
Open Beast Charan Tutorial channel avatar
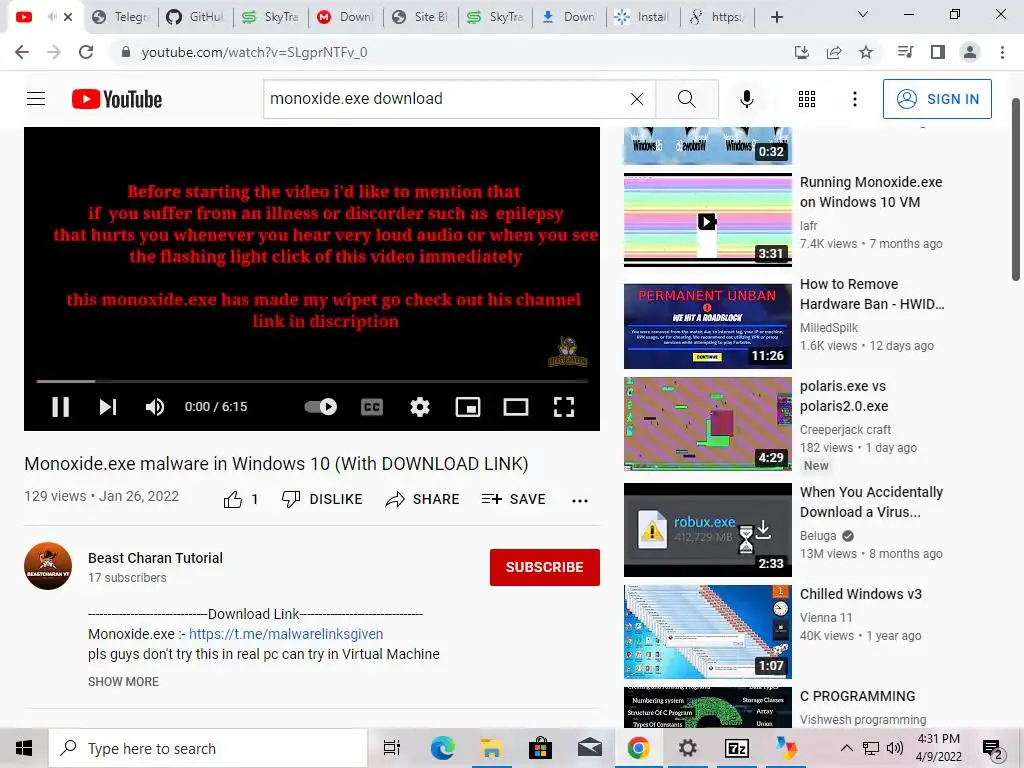coord(48,566)
